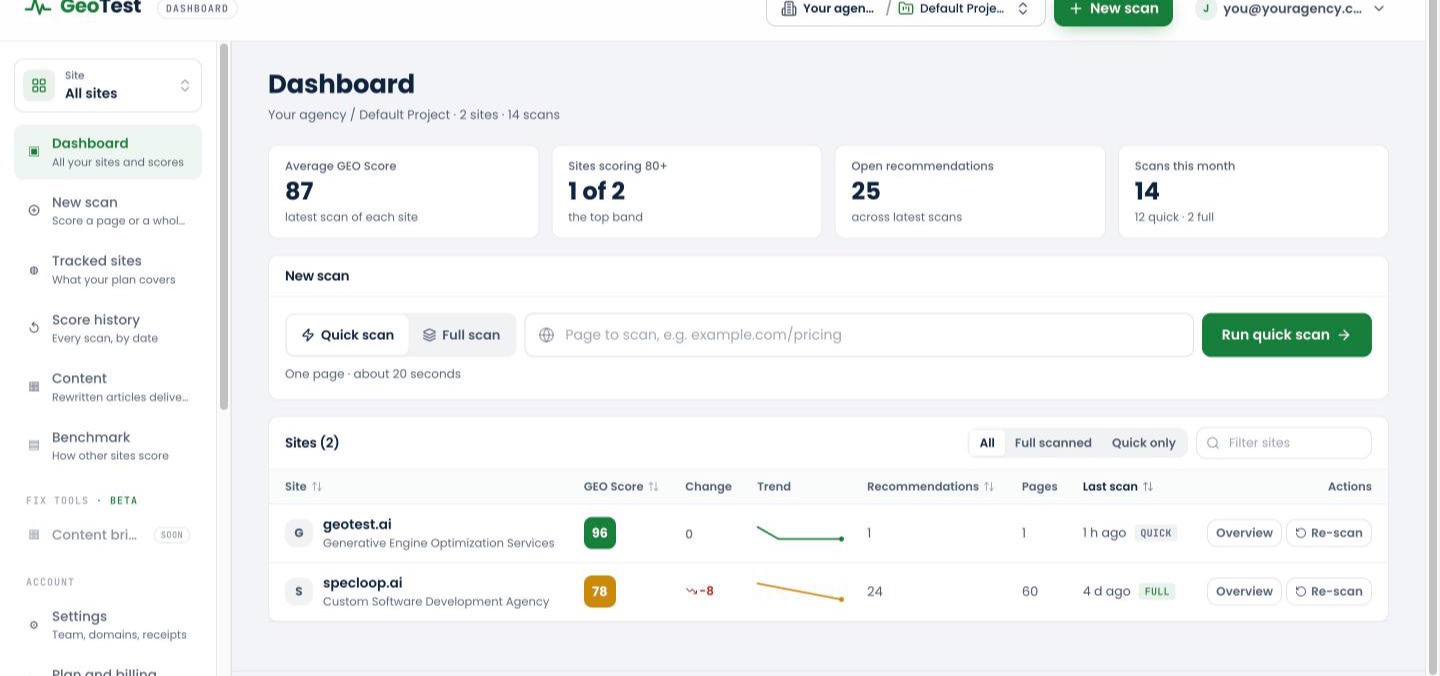Open Benchmark sidebar page

coord(108,446)
